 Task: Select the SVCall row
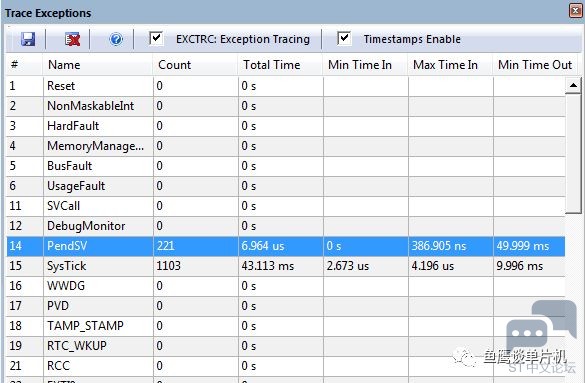285,206
